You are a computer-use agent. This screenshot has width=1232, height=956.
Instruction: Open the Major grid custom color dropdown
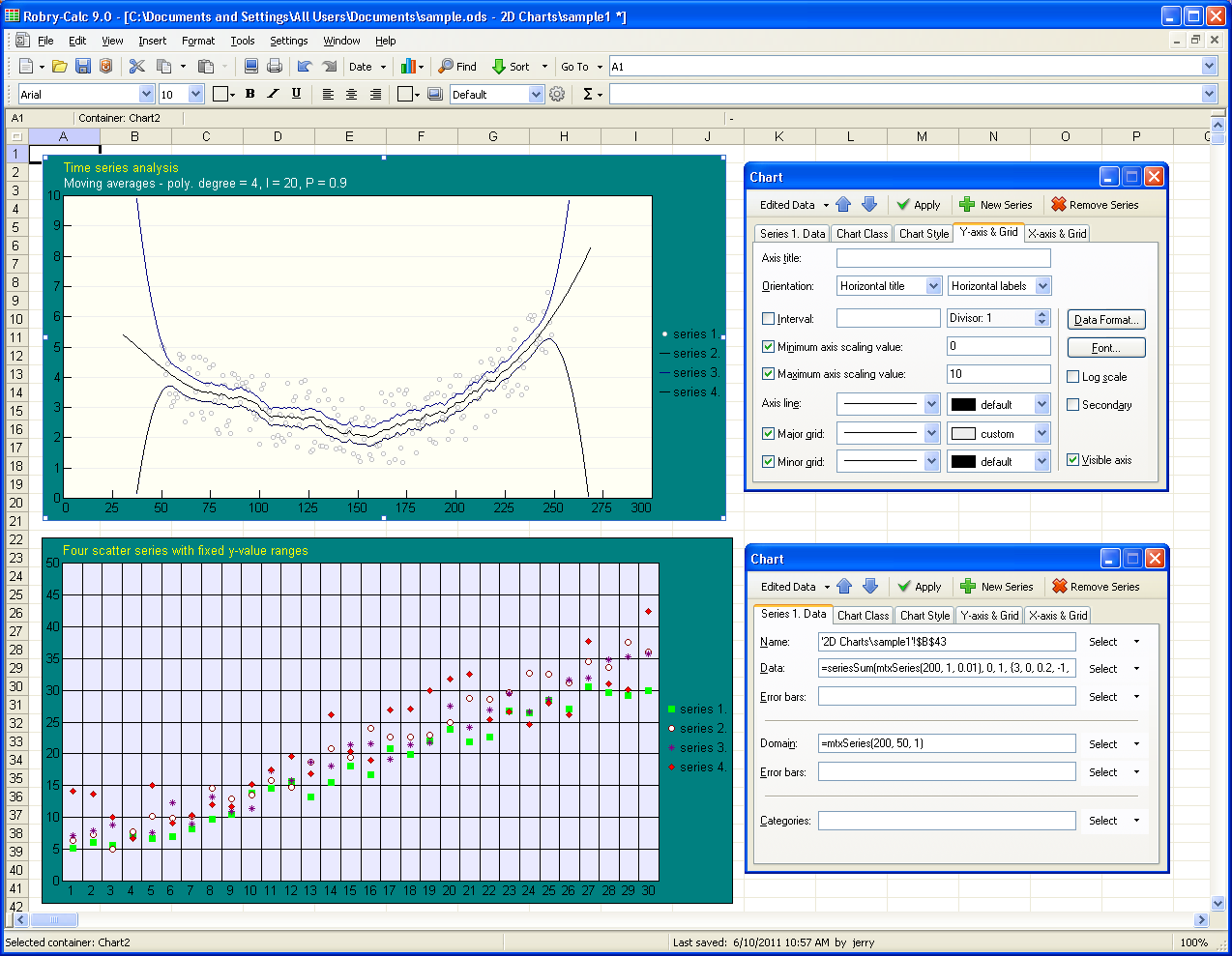(x=1041, y=434)
